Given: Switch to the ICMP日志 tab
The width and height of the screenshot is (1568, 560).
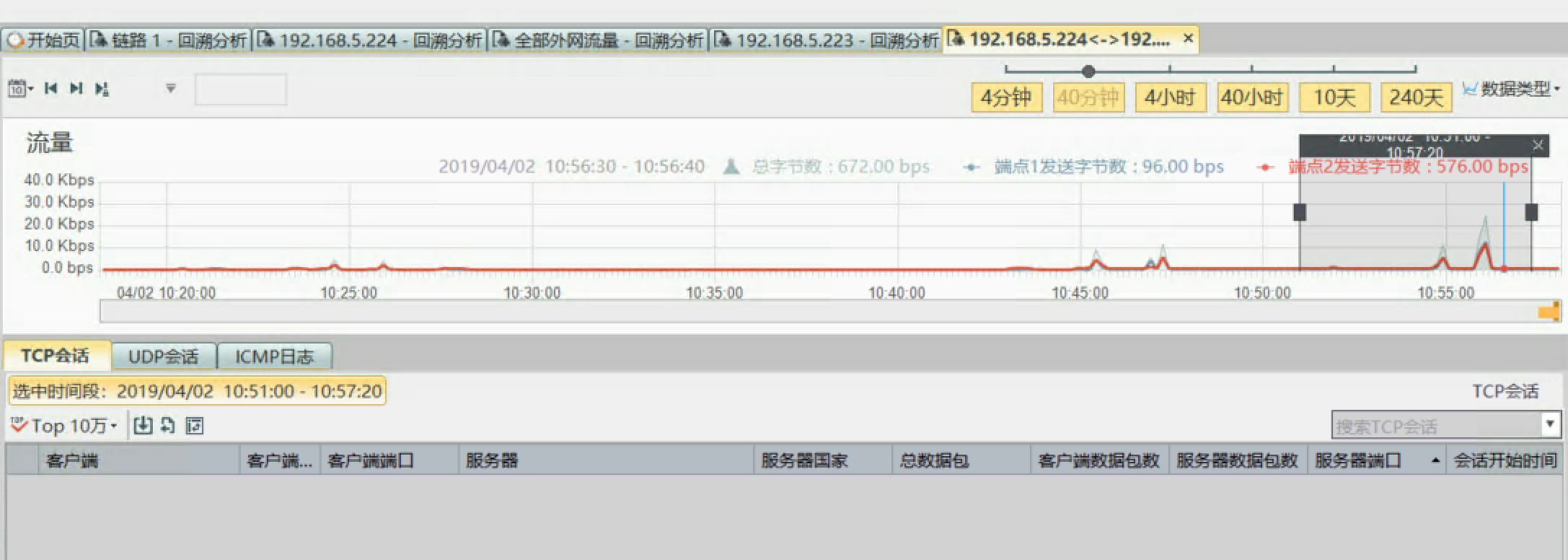Looking at the screenshot, I should pos(274,356).
